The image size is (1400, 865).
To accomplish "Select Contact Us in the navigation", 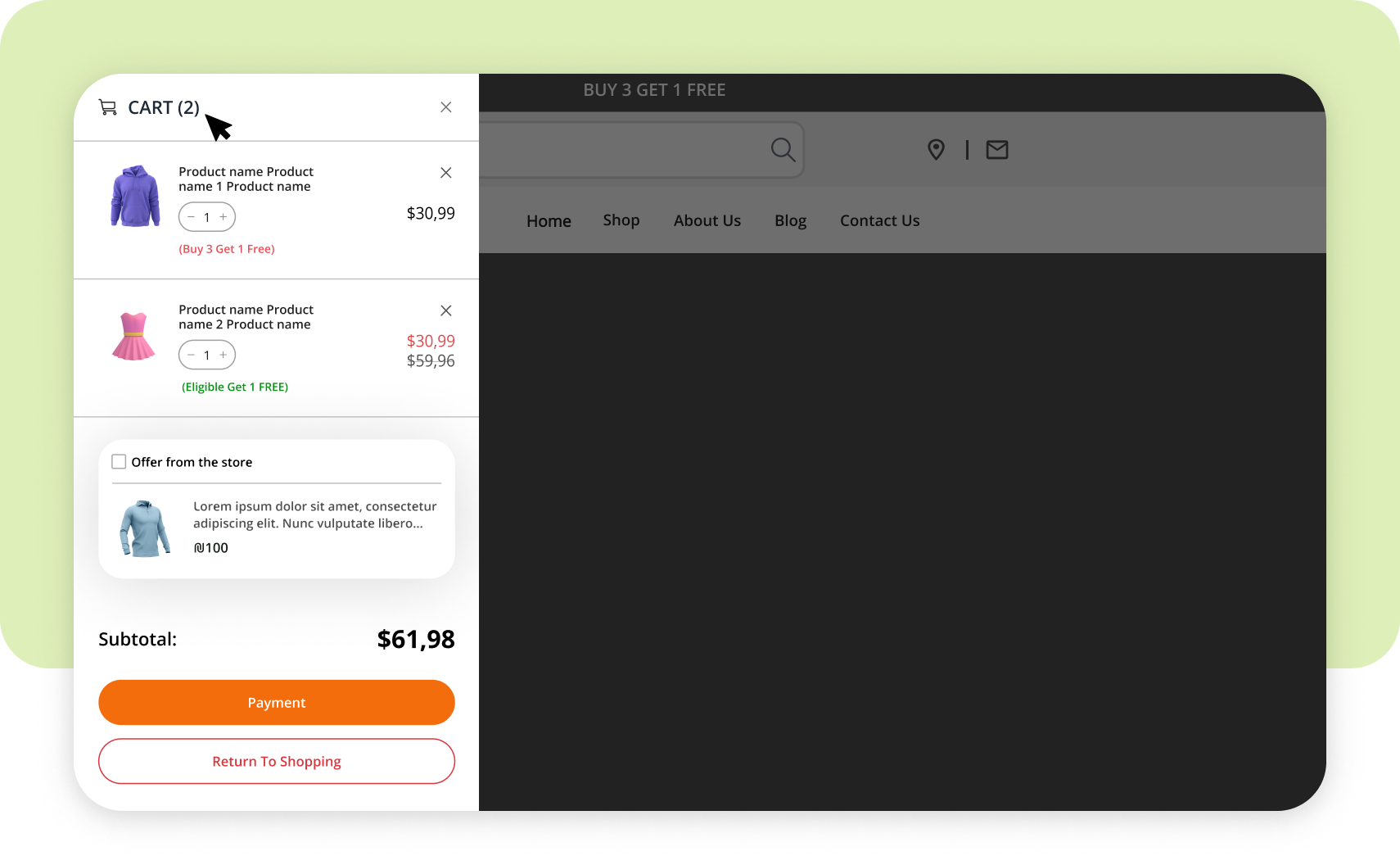I will pos(879,220).
